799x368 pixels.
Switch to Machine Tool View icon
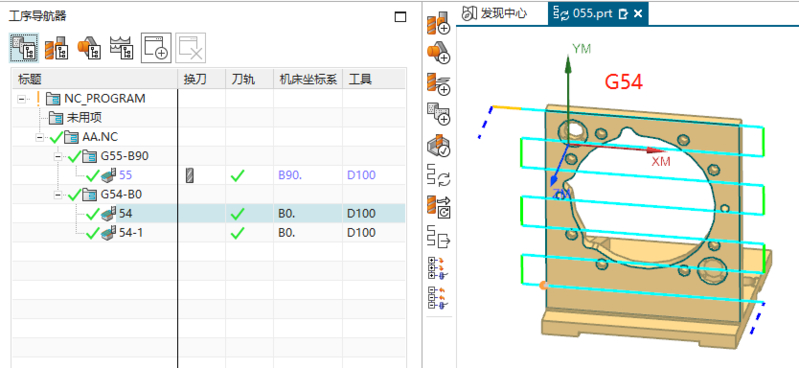(57, 48)
